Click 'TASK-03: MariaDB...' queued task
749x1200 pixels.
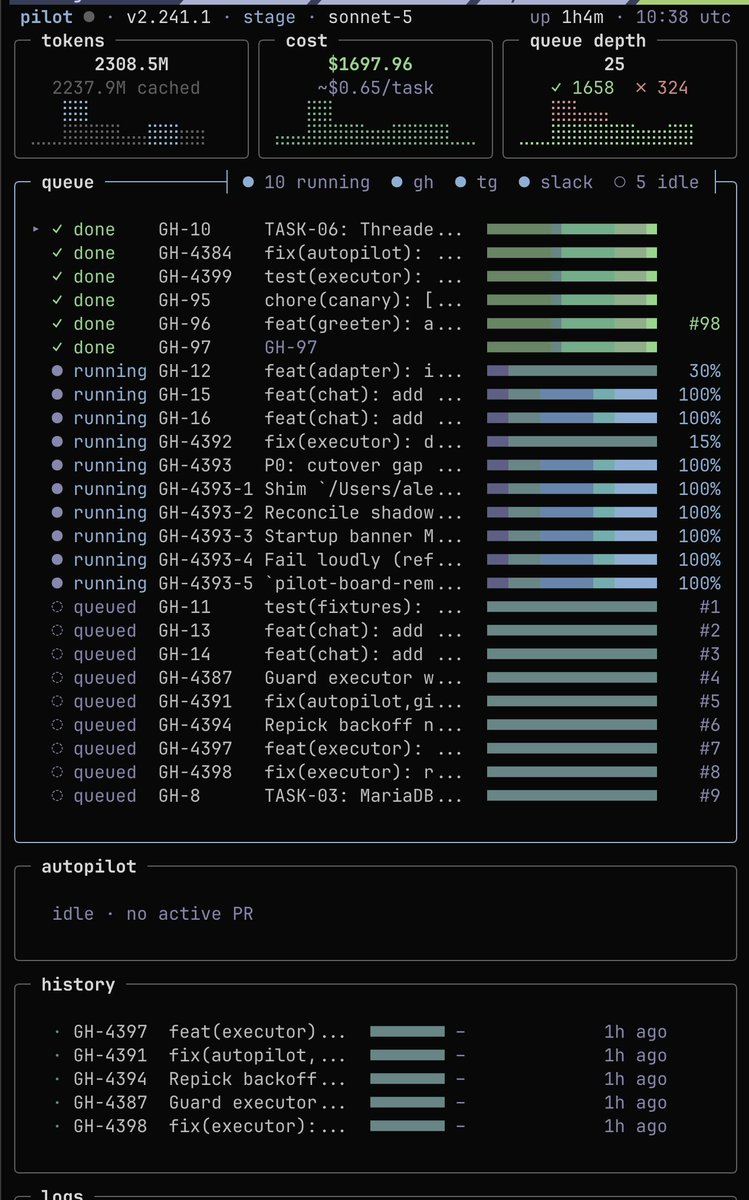point(364,796)
